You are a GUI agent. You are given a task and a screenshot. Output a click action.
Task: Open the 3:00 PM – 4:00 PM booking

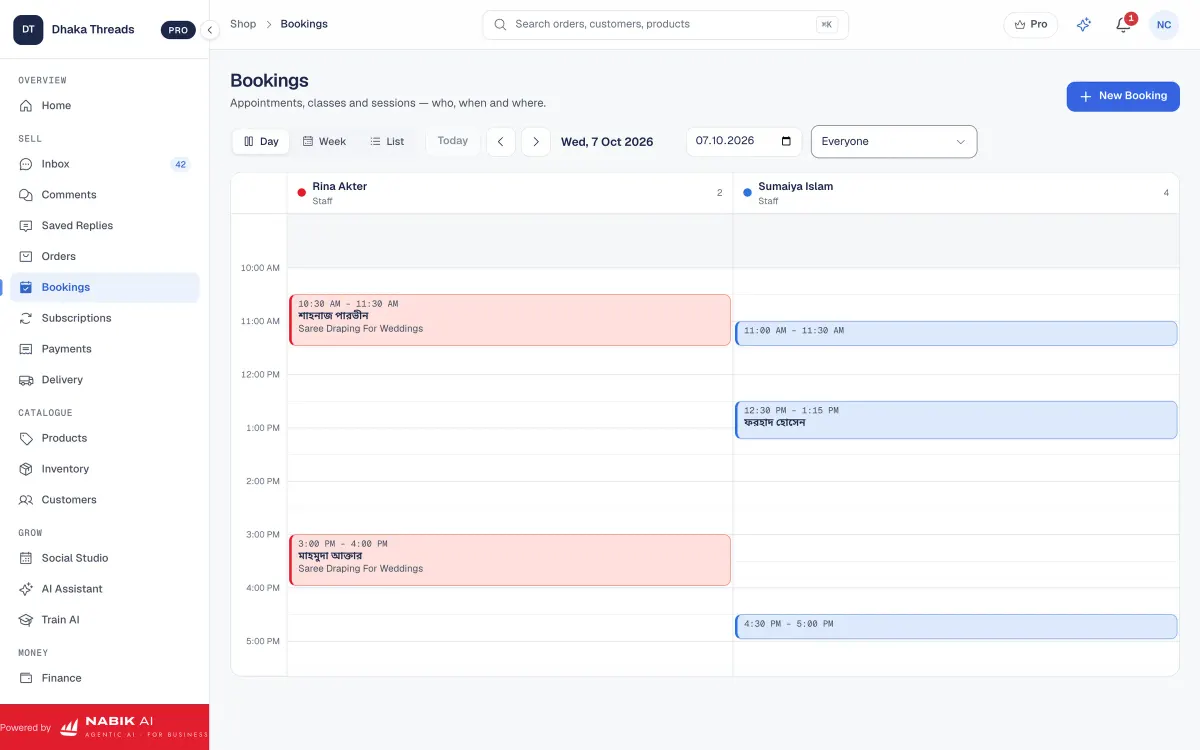click(510, 560)
